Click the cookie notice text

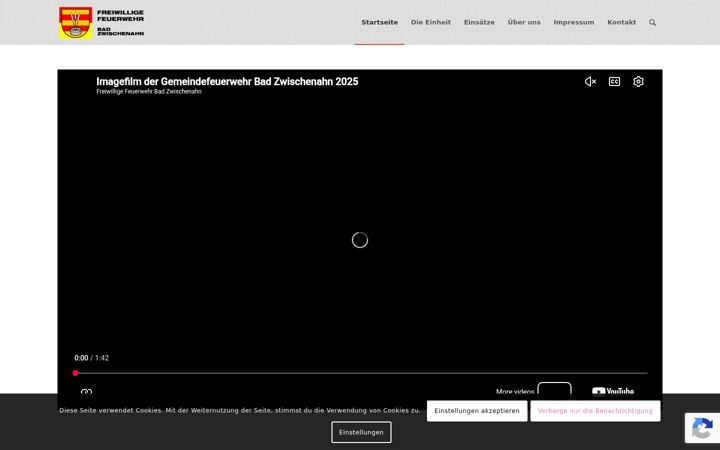point(240,411)
